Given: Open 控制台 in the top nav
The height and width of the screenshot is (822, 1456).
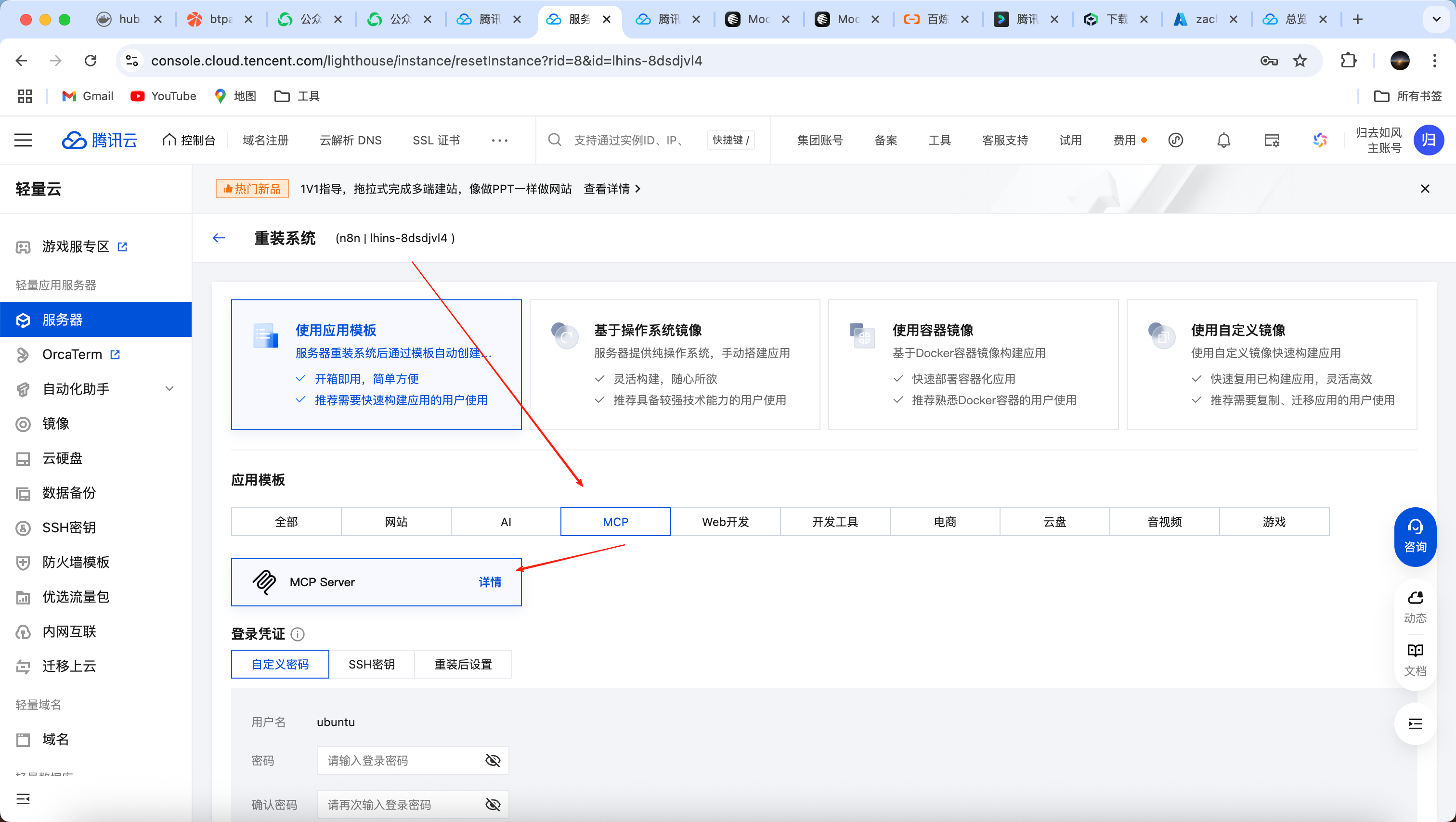Looking at the screenshot, I should click(x=189, y=140).
